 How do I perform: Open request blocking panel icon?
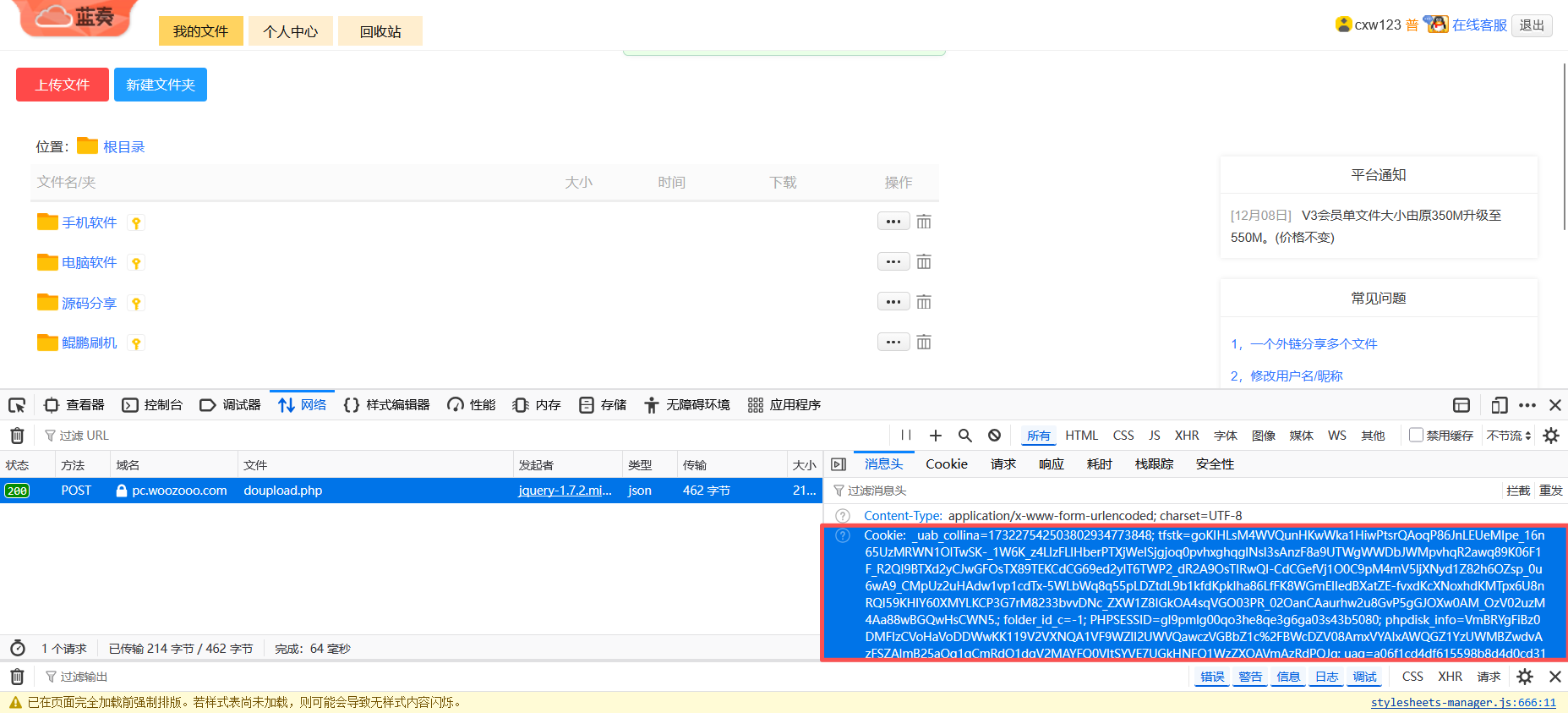coord(994,436)
